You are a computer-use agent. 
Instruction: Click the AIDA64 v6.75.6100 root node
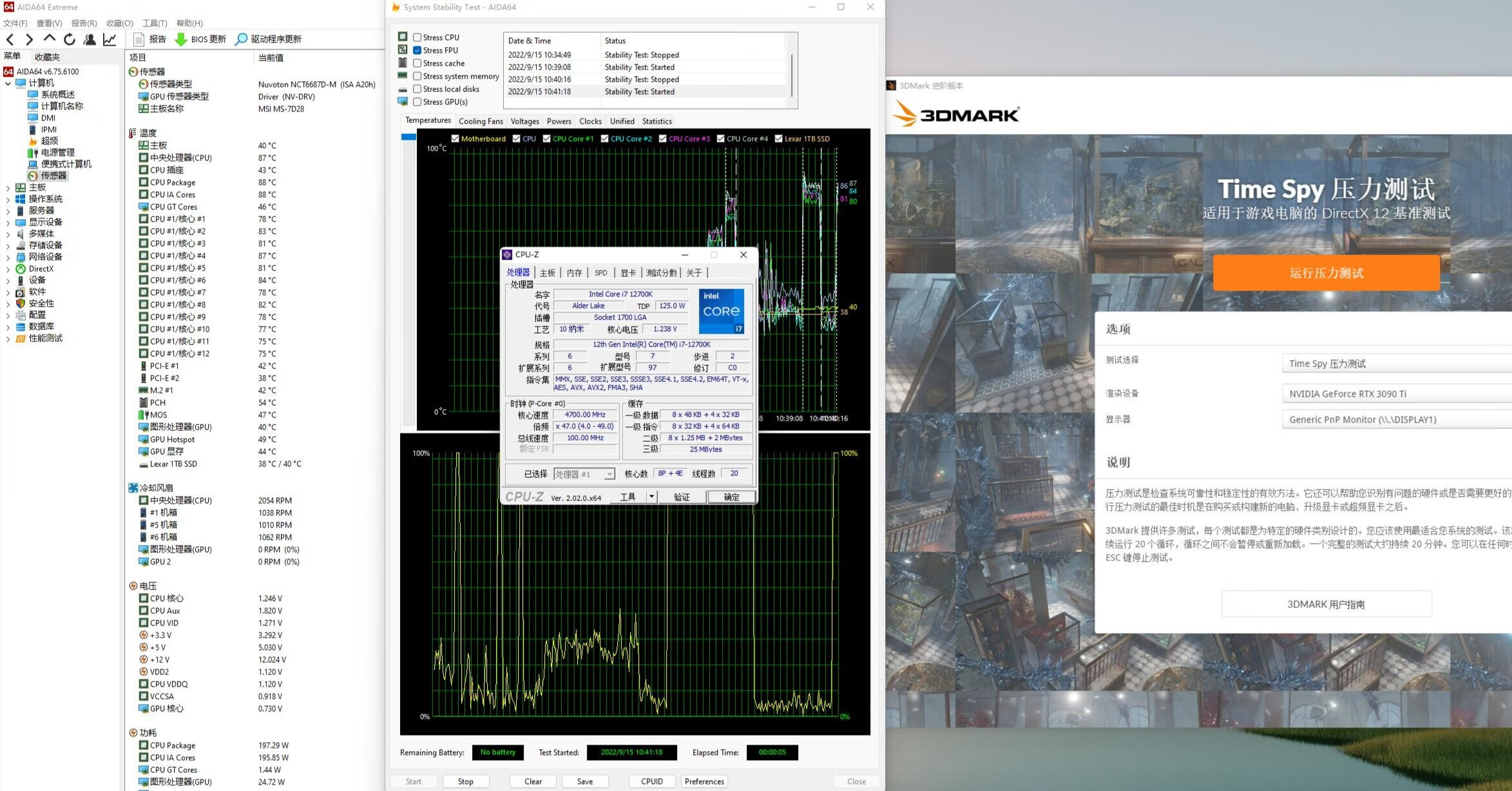pos(41,71)
